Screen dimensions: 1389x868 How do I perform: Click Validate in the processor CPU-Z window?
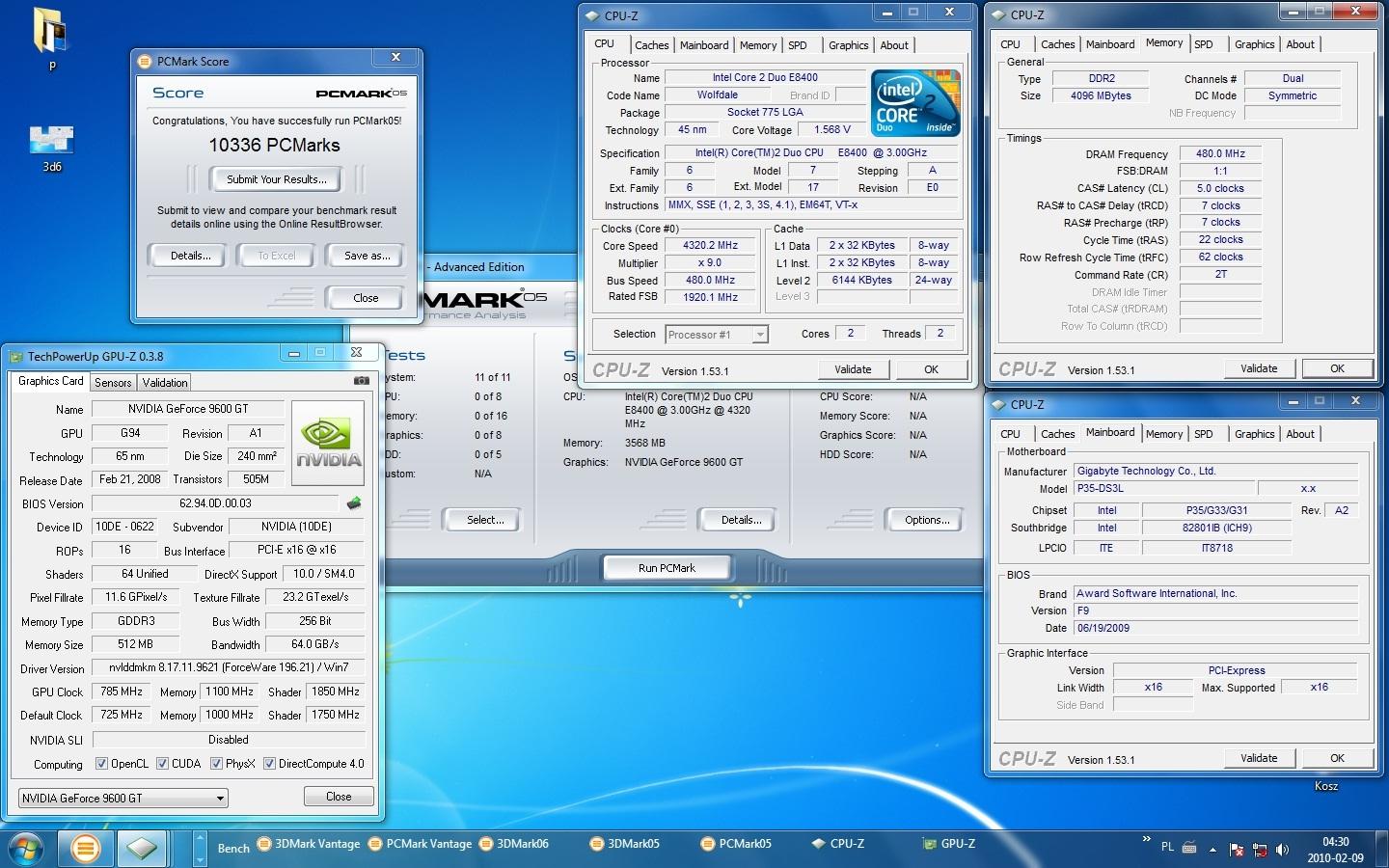(x=853, y=369)
